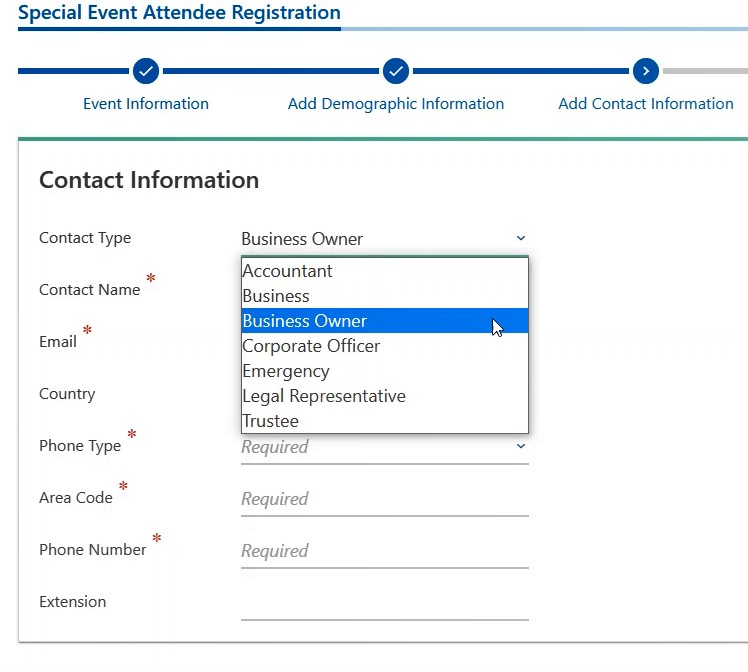Select Legal Representative contact type
The width and height of the screenshot is (748, 672).
[384, 396]
